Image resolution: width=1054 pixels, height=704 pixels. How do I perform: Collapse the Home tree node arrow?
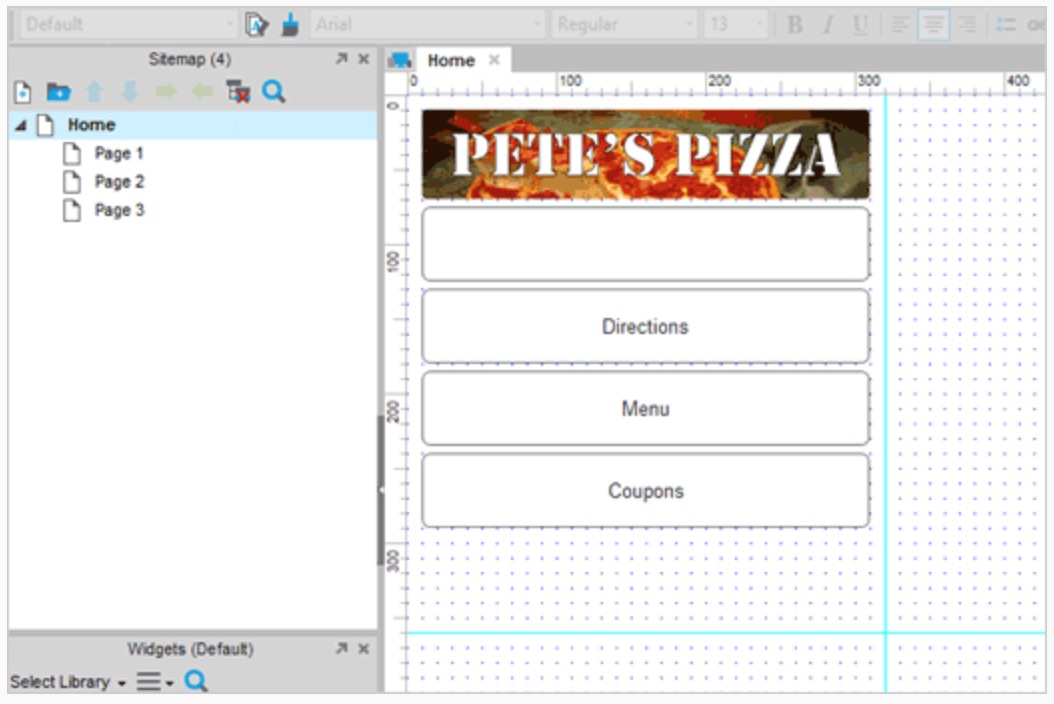[21, 125]
